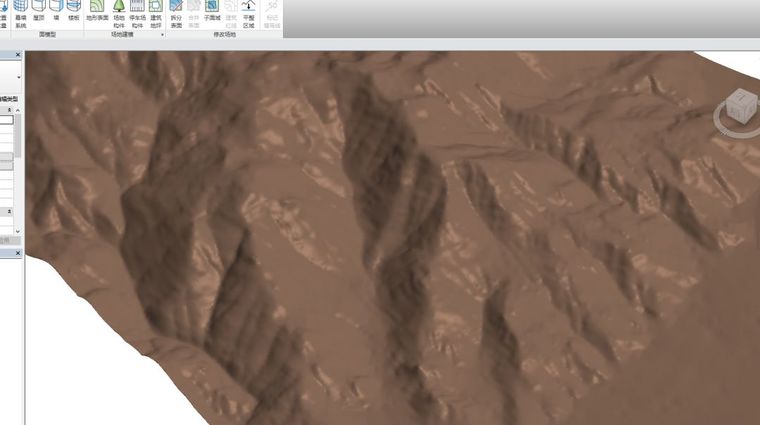Click the massing Floor (楼板) tool
Screen dimensions: 760x425
click(x=74, y=11)
